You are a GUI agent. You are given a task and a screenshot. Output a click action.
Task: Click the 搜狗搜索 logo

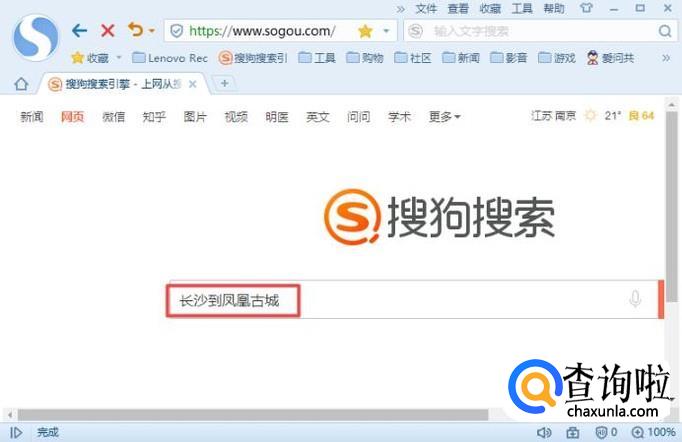[x=439, y=217]
